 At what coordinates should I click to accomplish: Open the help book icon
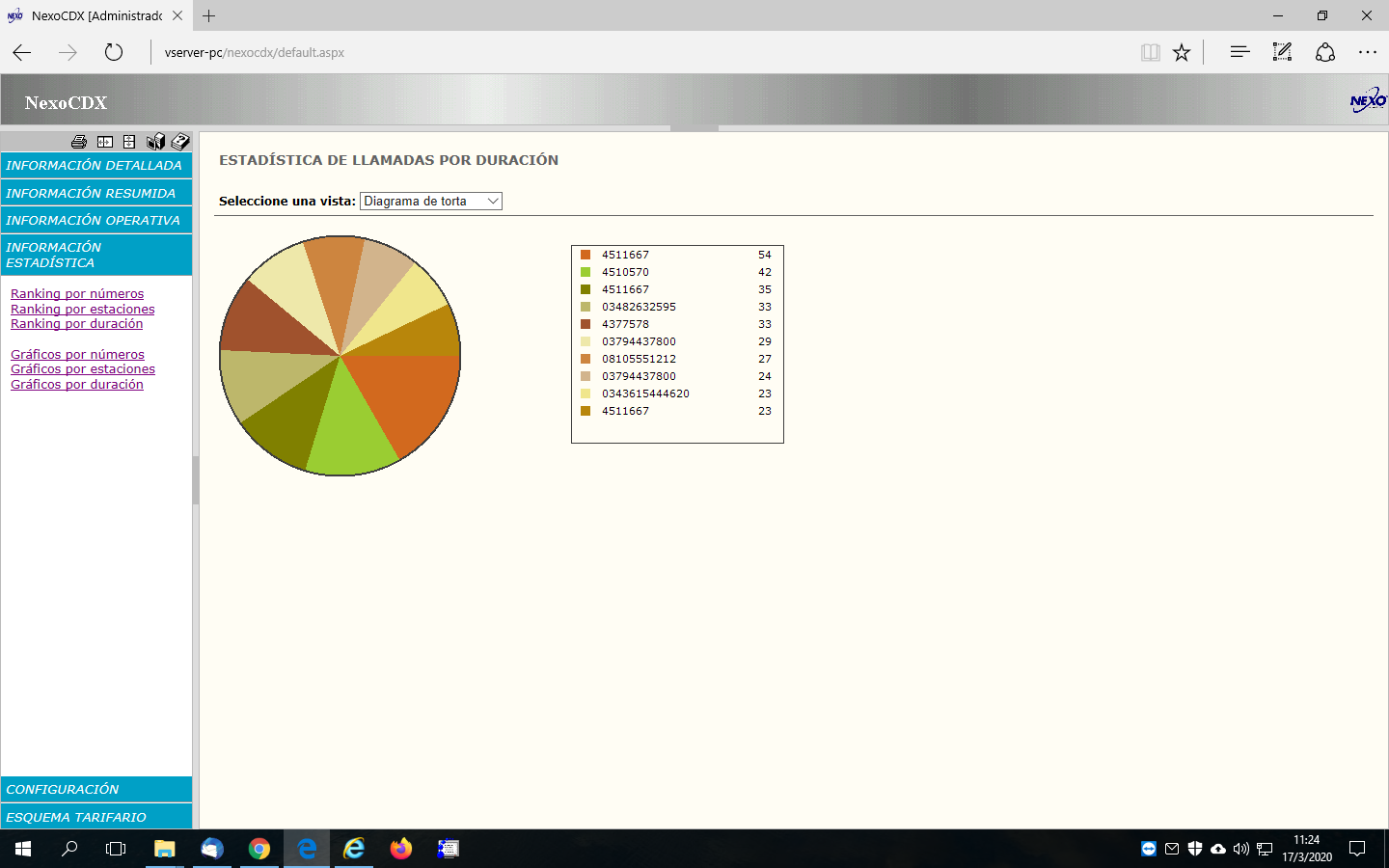click(x=180, y=142)
